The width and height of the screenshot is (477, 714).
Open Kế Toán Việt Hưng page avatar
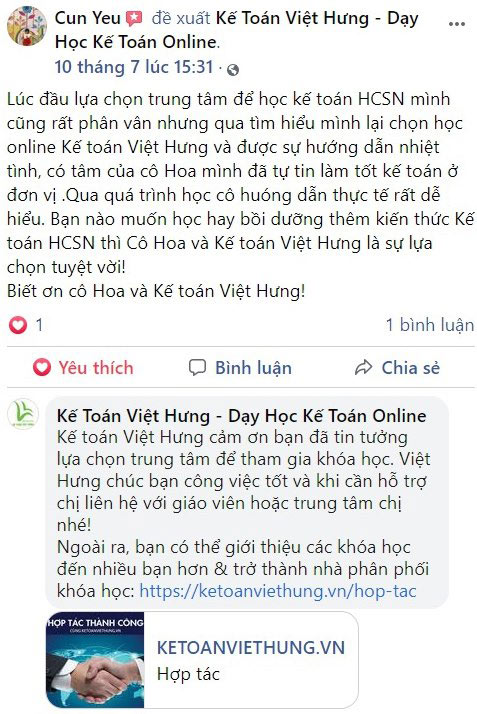tap(23, 414)
